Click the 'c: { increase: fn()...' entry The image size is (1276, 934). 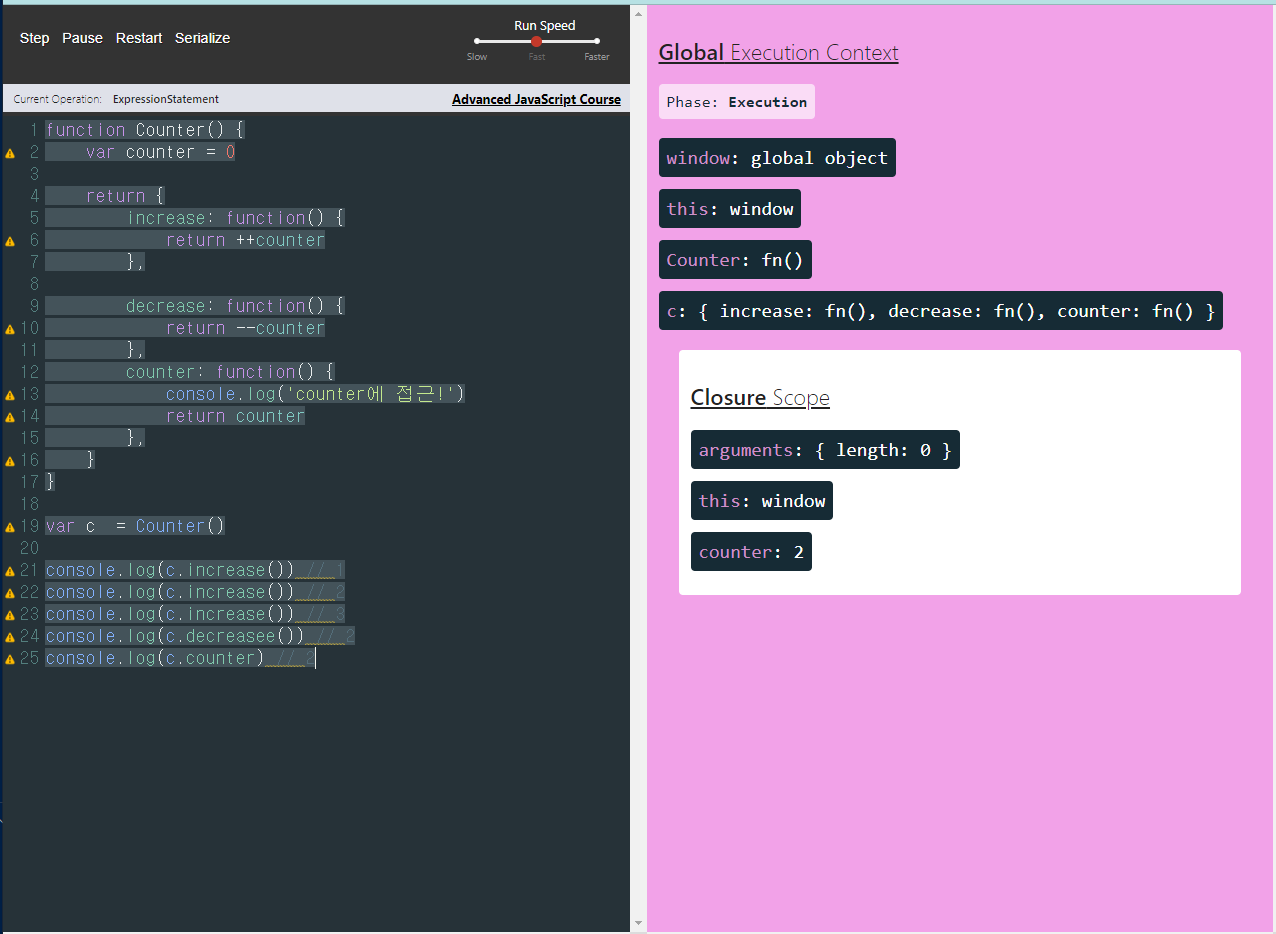click(940, 311)
